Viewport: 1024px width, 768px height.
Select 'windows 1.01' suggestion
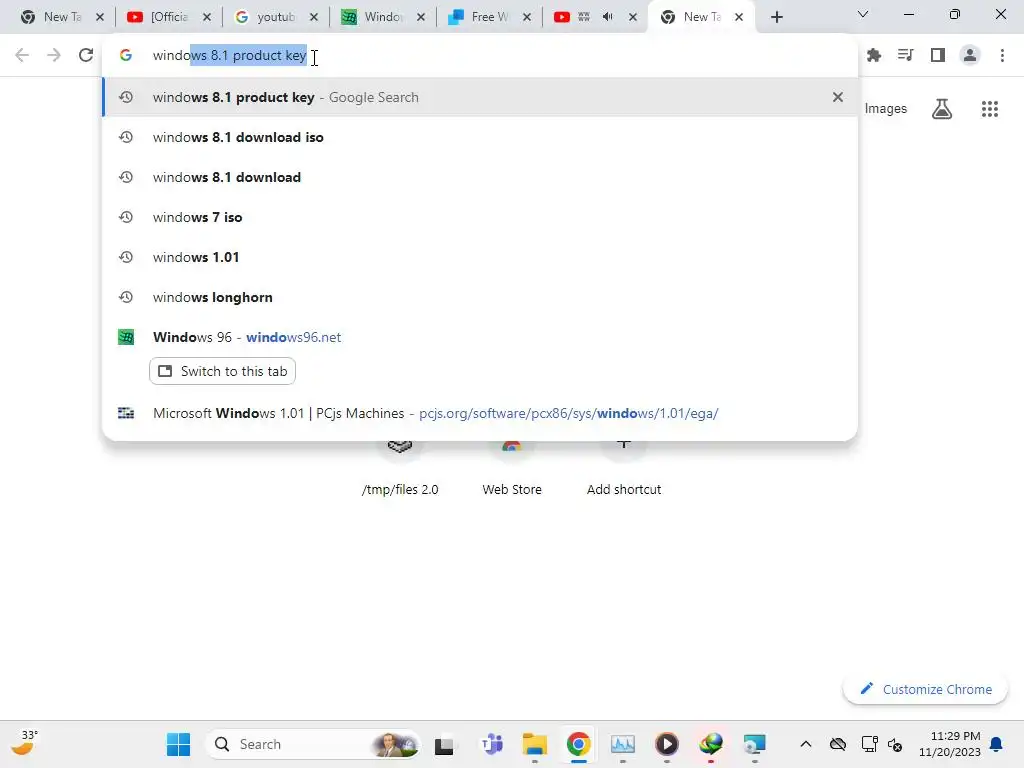point(480,257)
